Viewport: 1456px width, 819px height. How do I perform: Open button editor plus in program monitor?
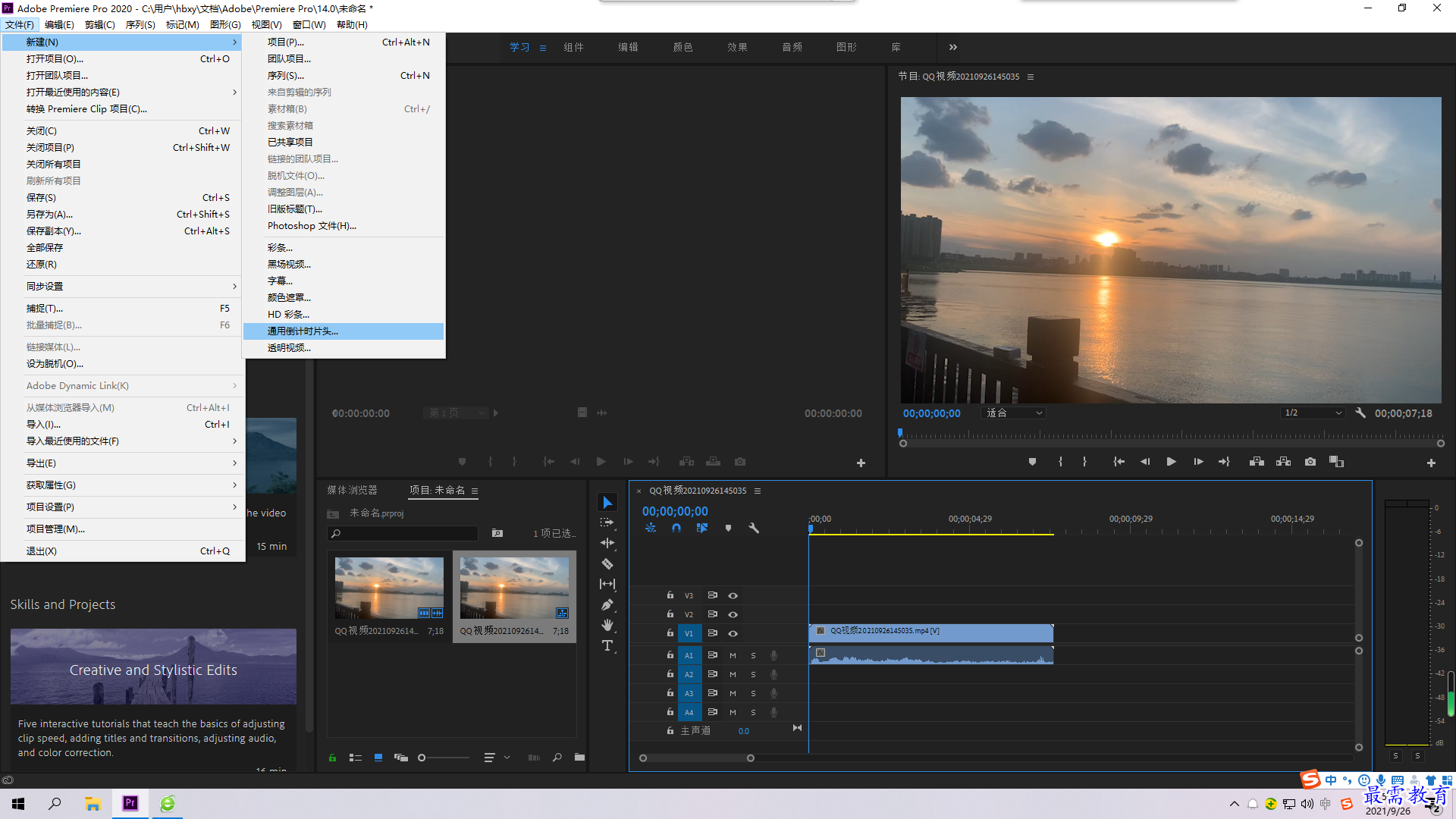click(x=1431, y=463)
